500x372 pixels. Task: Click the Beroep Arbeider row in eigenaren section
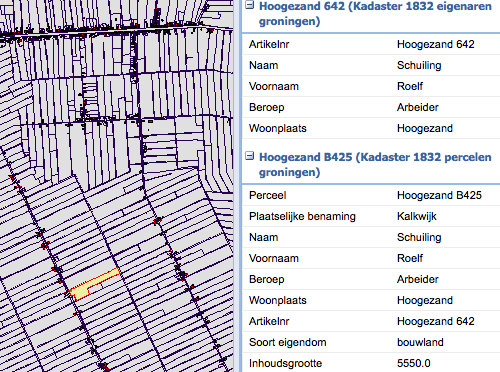371,107
